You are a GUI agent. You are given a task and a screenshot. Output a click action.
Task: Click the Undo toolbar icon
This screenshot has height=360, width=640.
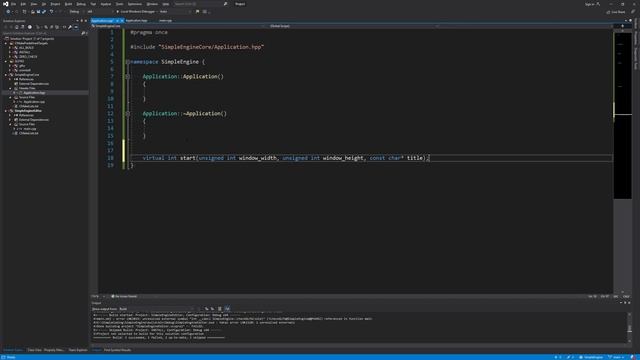[x=51, y=12]
